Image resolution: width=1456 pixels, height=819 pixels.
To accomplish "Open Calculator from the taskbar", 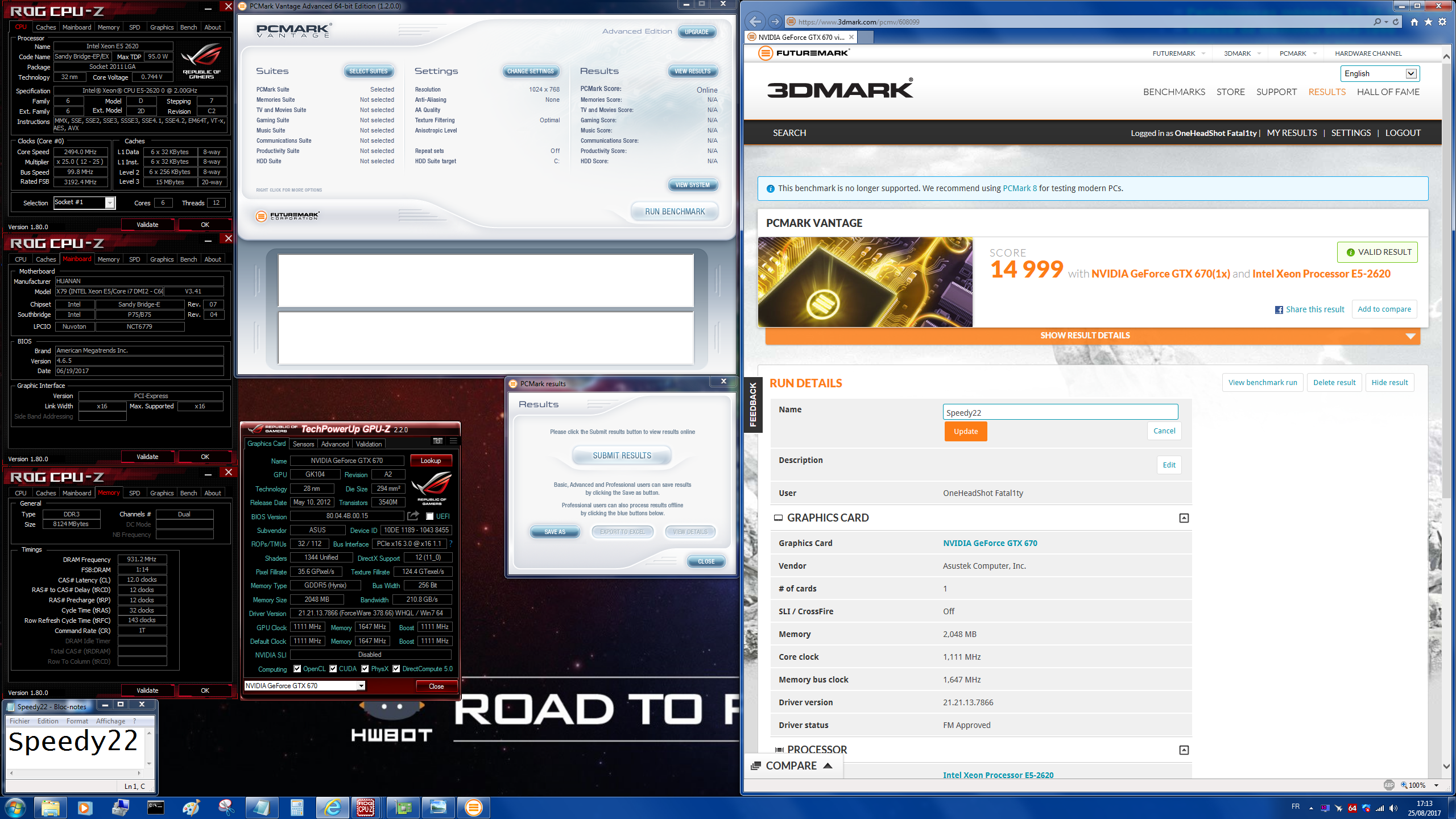I will click(x=297, y=807).
